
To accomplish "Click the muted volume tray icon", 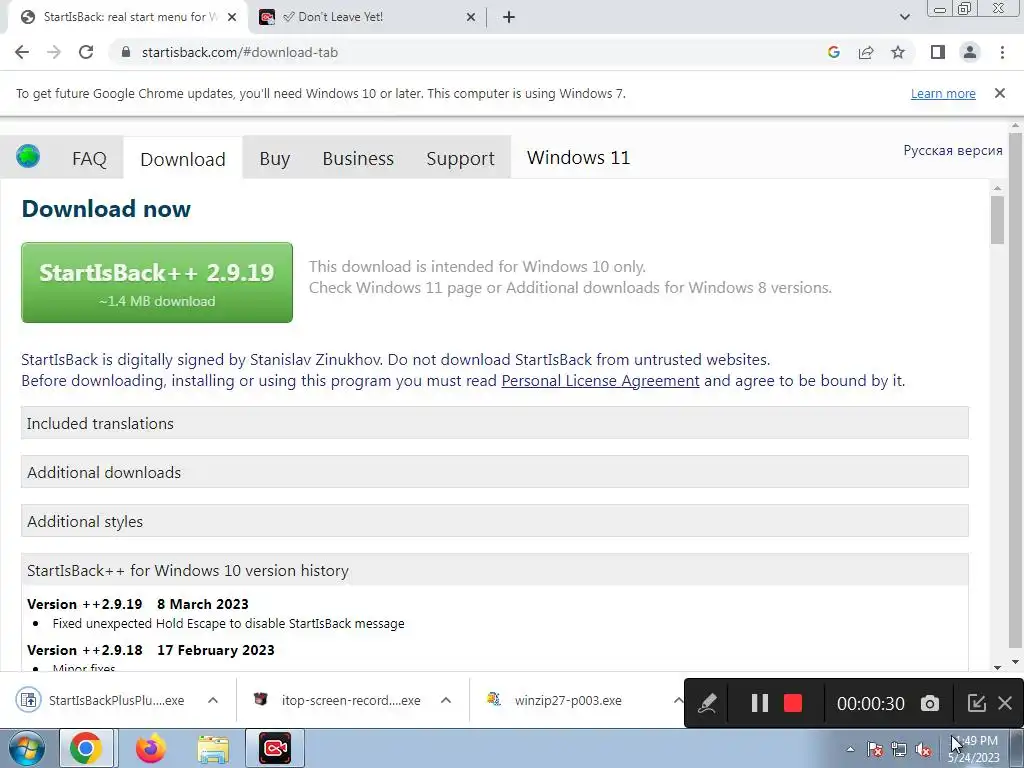I will pyautogui.click(x=923, y=749).
